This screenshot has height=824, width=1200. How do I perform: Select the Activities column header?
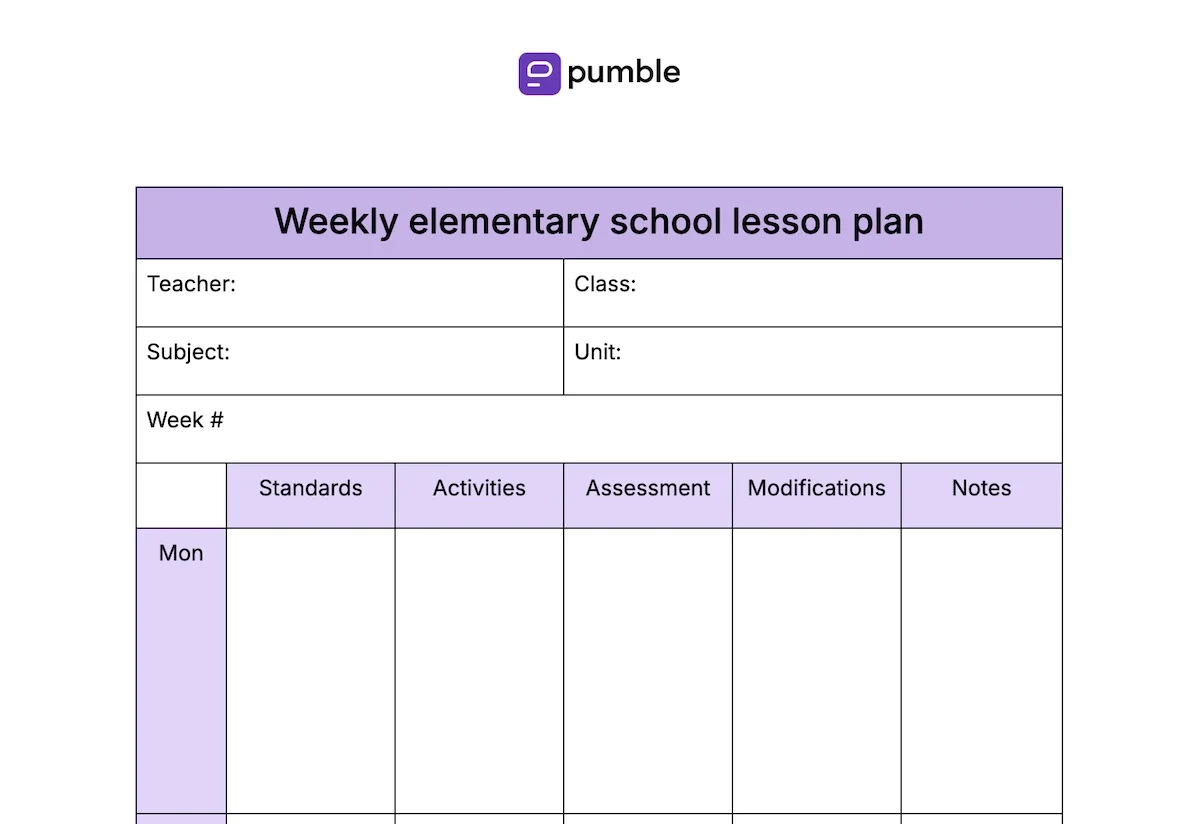[479, 489]
